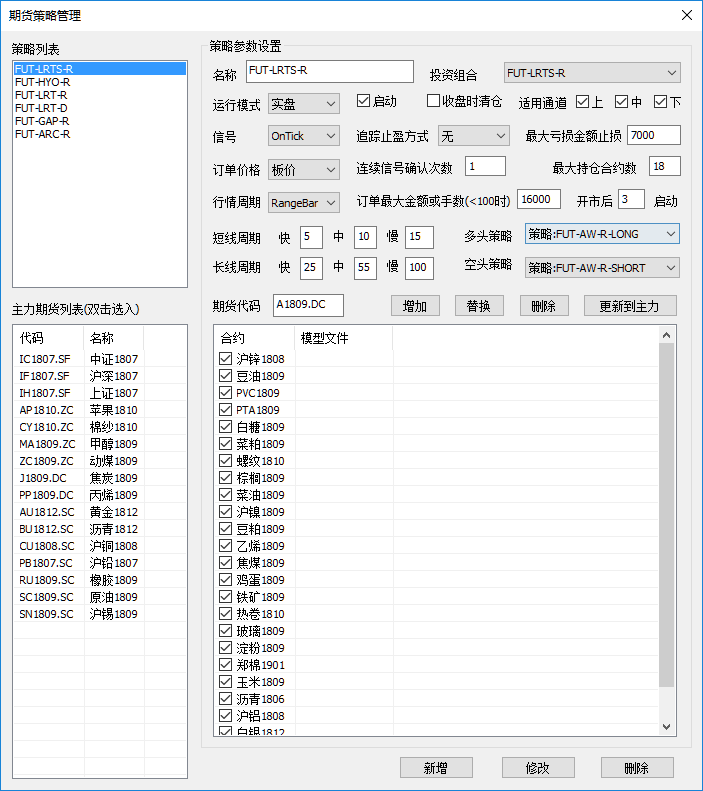Uncheck the 中 channel checkbox
Viewport: 703px width, 791px height.
621,102
